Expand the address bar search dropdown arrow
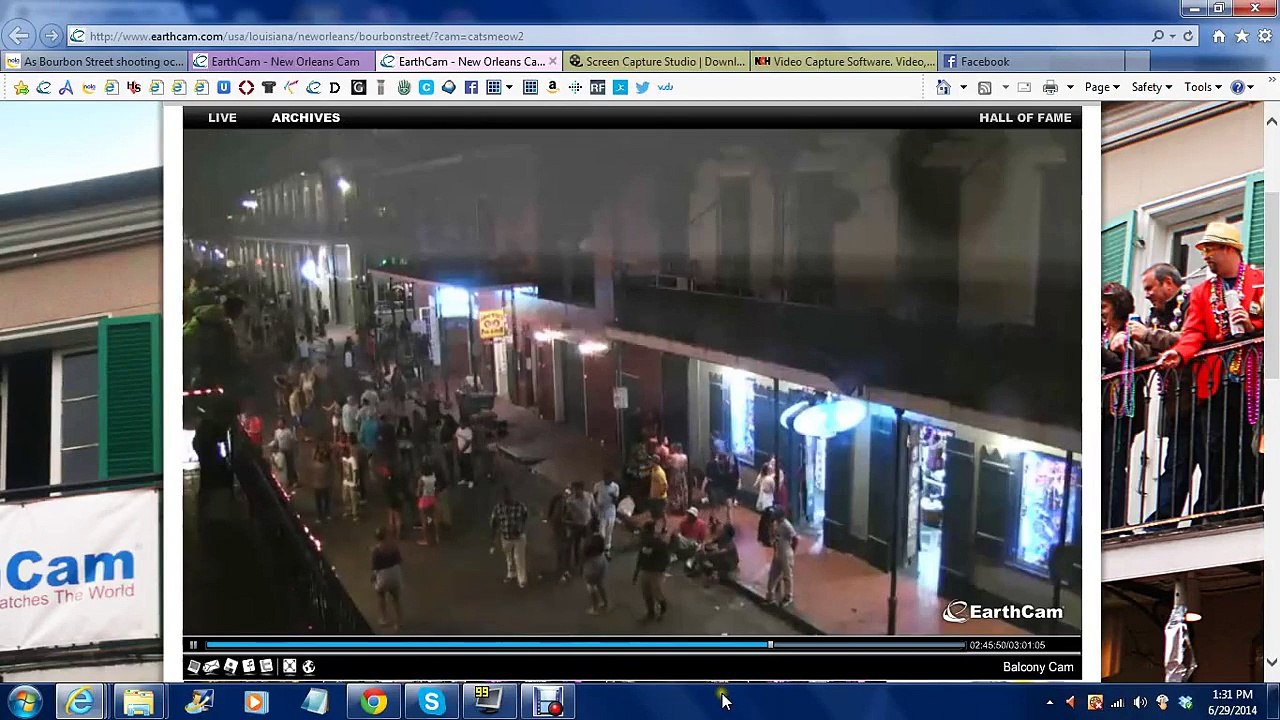Viewport: 1280px width, 720px height. pyautogui.click(x=1172, y=36)
